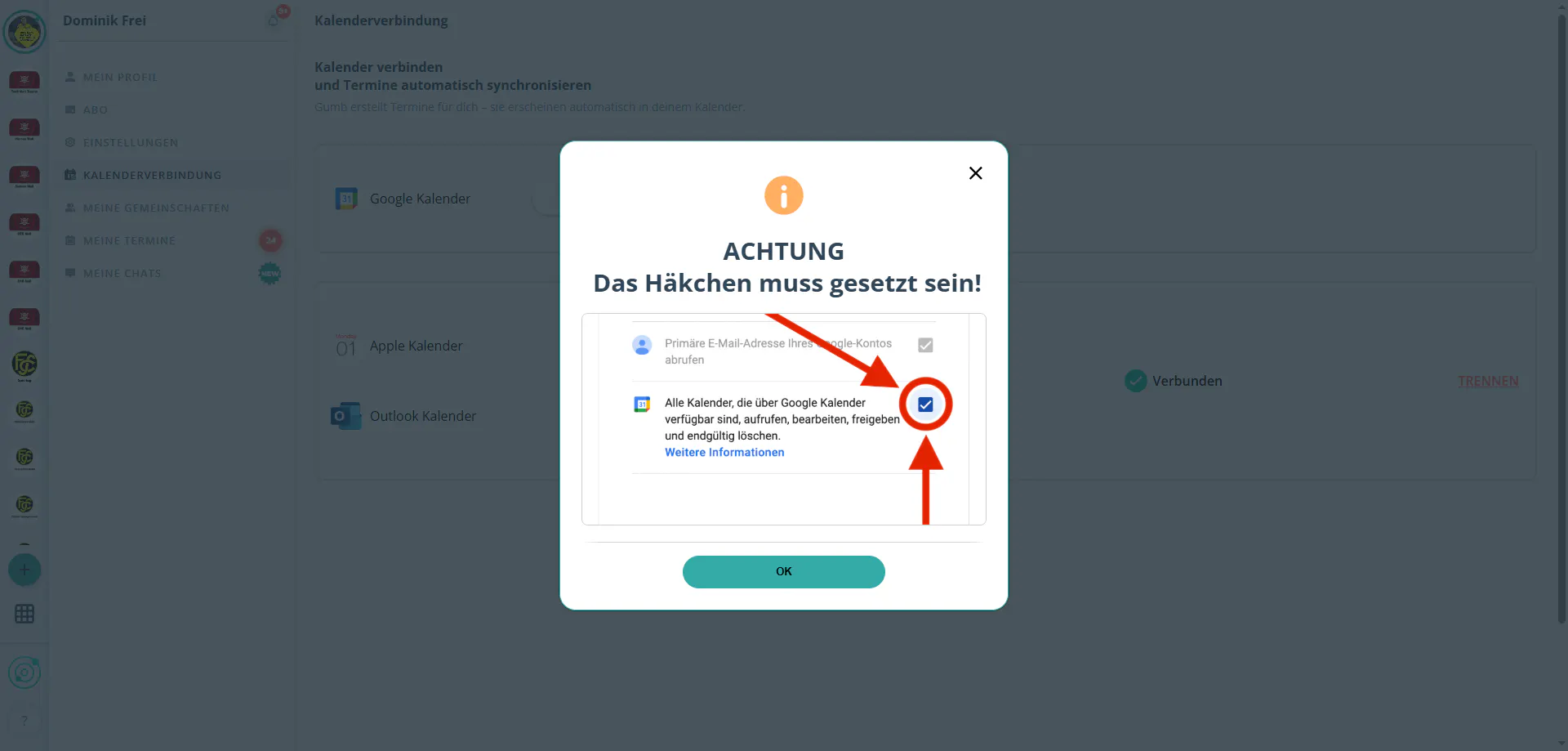This screenshot has width=1568, height=751.
Task: Click the Apple Kalender label
Action: [x=416, y=346]
